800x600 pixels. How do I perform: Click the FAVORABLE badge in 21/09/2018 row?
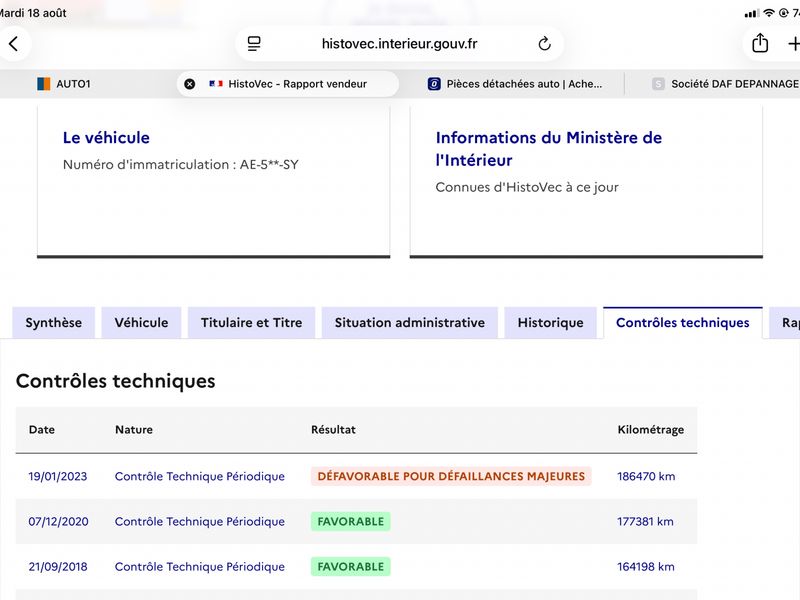pos(351,566)
